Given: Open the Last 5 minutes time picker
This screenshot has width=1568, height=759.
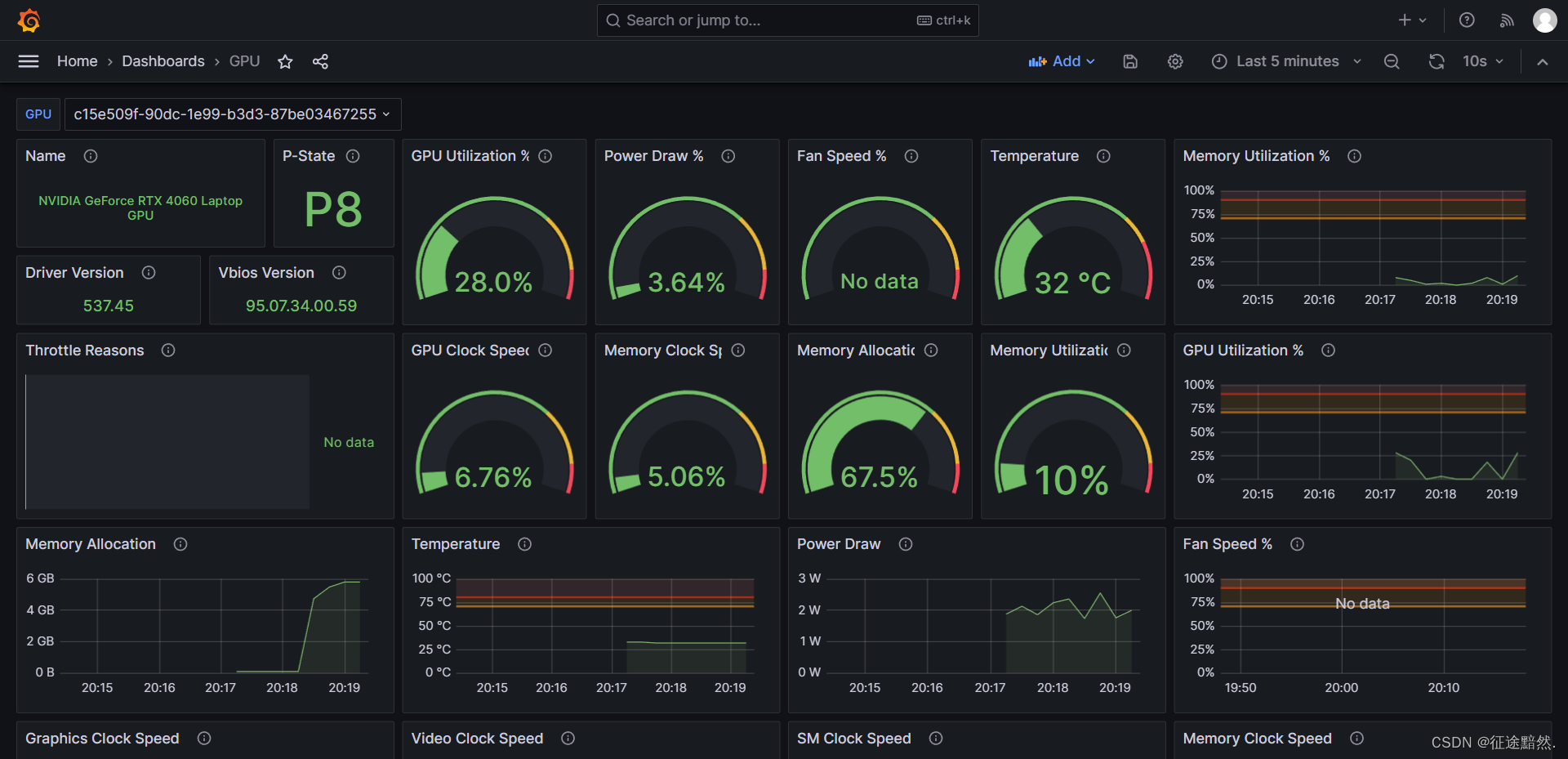Looking at the screenshot, I should (1287, 61).
